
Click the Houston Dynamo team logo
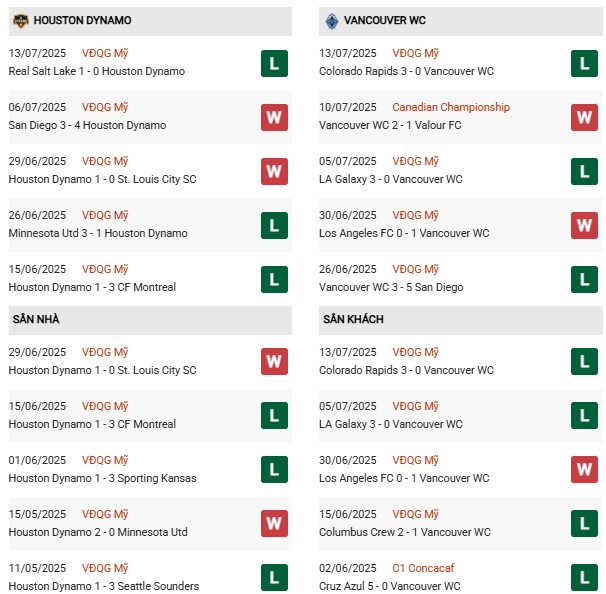point(20,19)
